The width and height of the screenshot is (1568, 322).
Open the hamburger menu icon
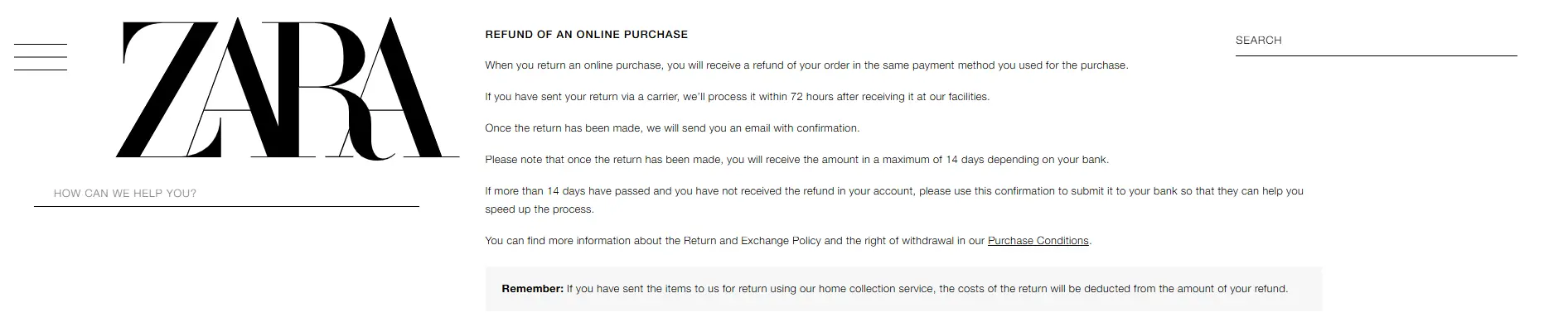click(x=41, y=57)
